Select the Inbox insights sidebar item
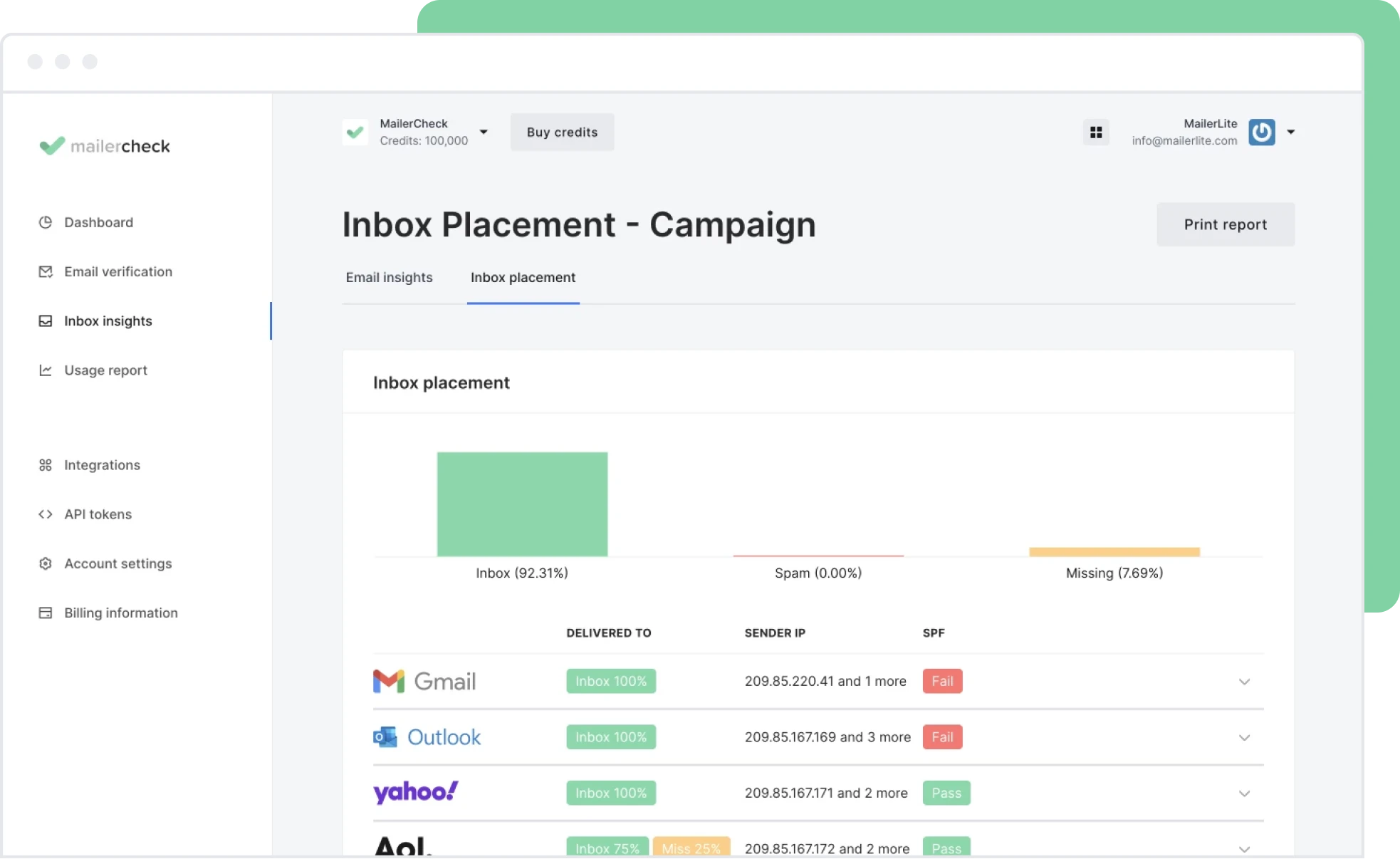The height and width of the screenshot is (859, 1400). pyautogui.click(x=108, y=321)
